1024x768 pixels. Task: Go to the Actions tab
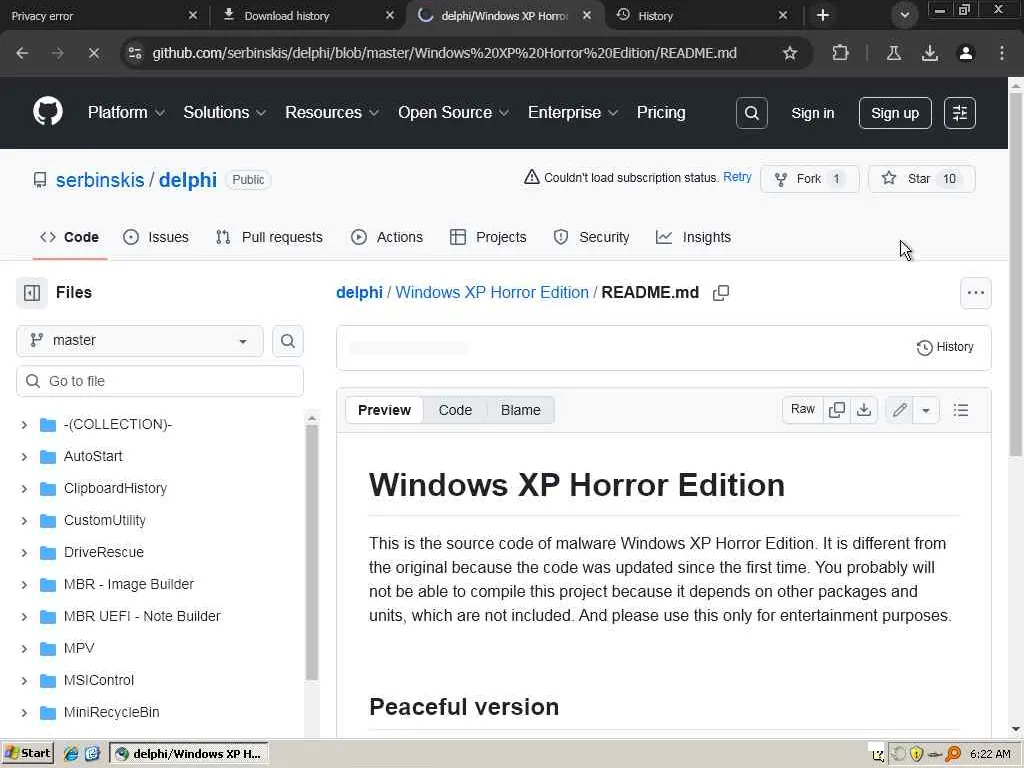[387, 237]
